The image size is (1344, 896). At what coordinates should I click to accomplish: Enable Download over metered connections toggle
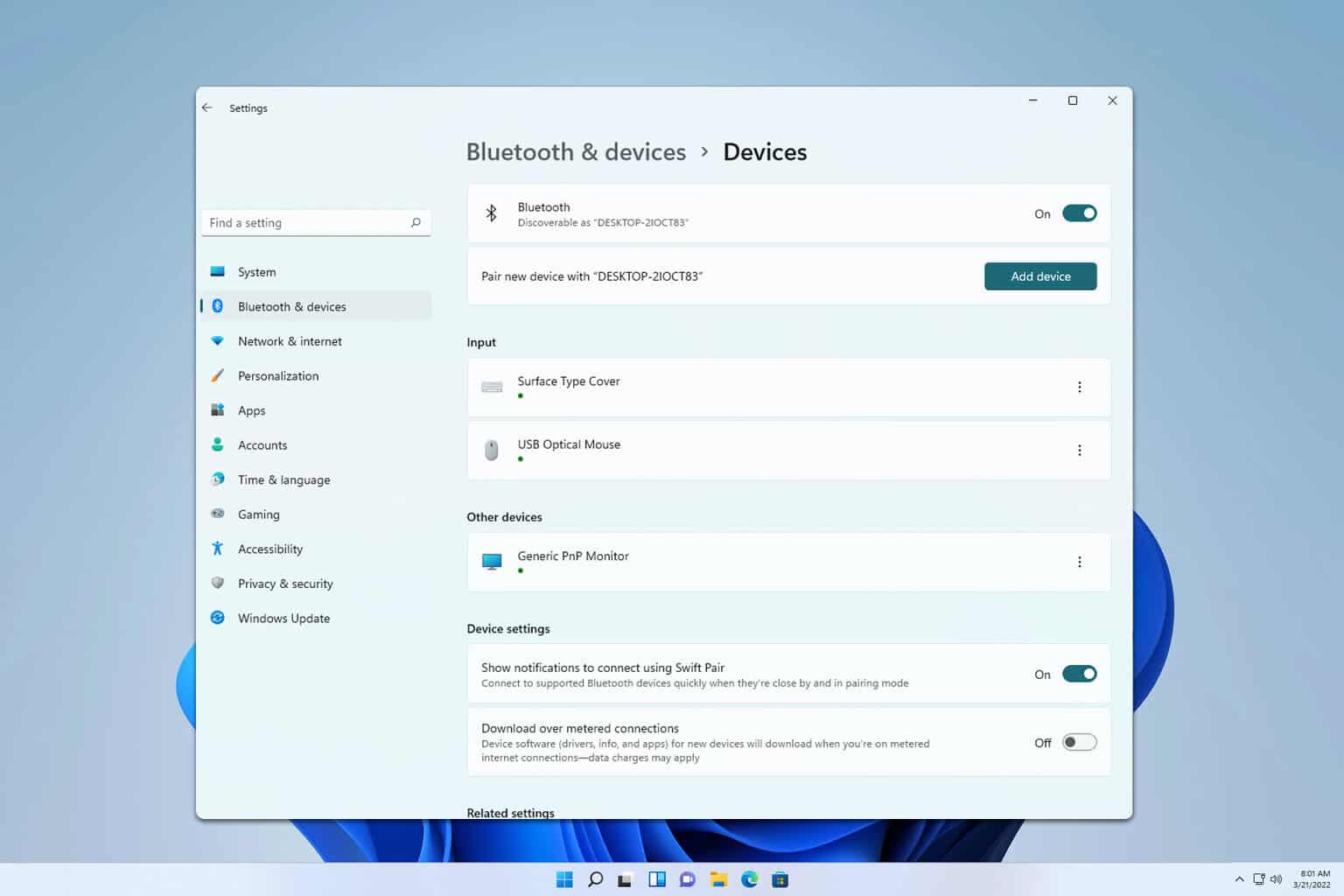click(x=1079, y=742)
